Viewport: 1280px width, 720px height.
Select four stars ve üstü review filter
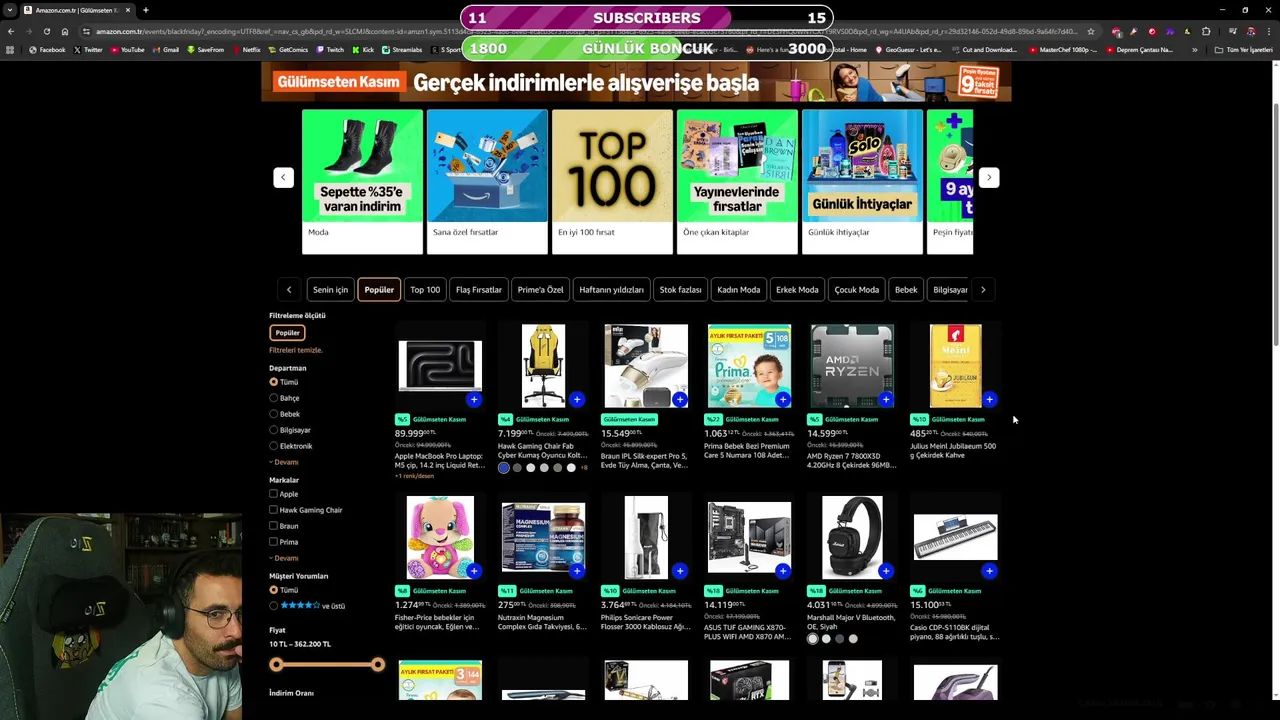(x=273, y=606)
